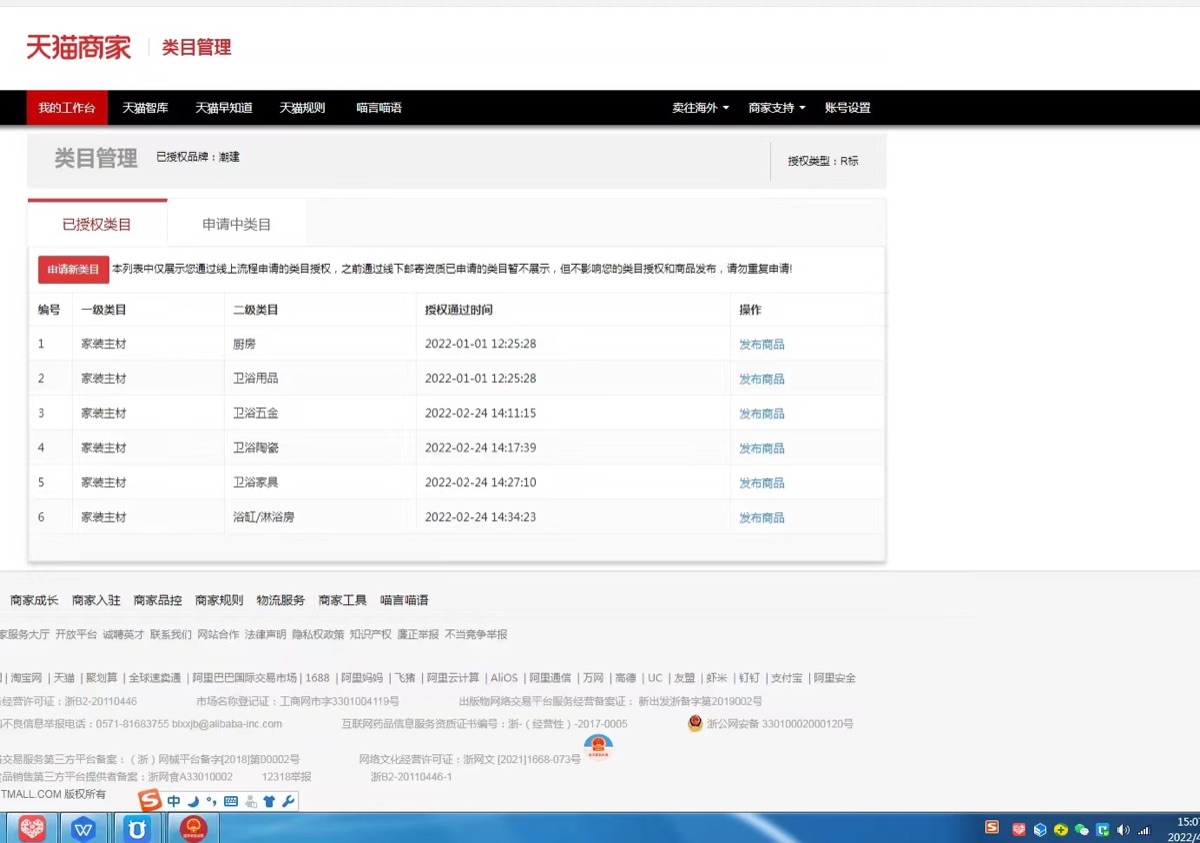Viewport: 1200px width, 843px height.
Task: Click the moon icon in Sogou toolbar
Action: pyautogui.click(x=193, y=801)
